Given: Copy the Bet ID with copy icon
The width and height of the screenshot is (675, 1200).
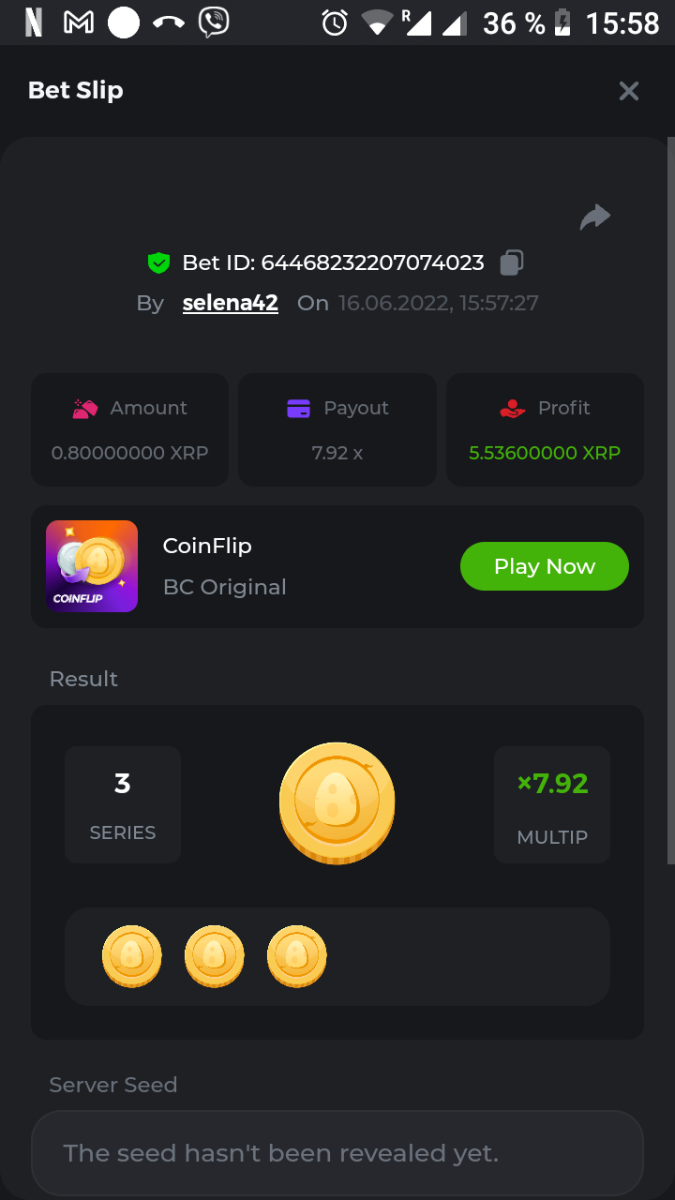Looking at the screenshot, I should pos(511,263).
